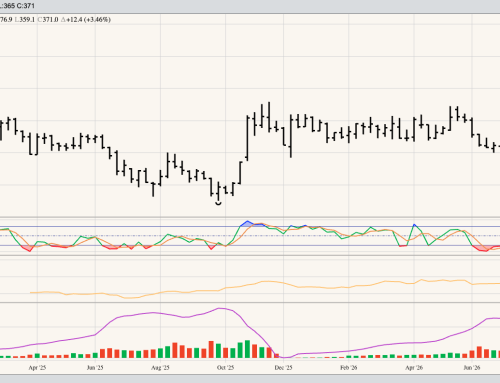Select the C 371.0 close price readout
The height and width of the screenshot is (383, 500).
click(x=48, y=19)
